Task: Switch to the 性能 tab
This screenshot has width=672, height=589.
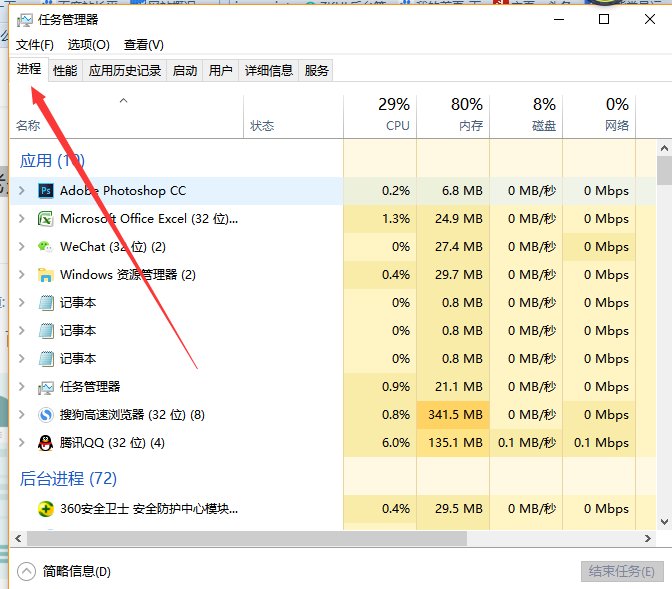Action: pos(65,70)
